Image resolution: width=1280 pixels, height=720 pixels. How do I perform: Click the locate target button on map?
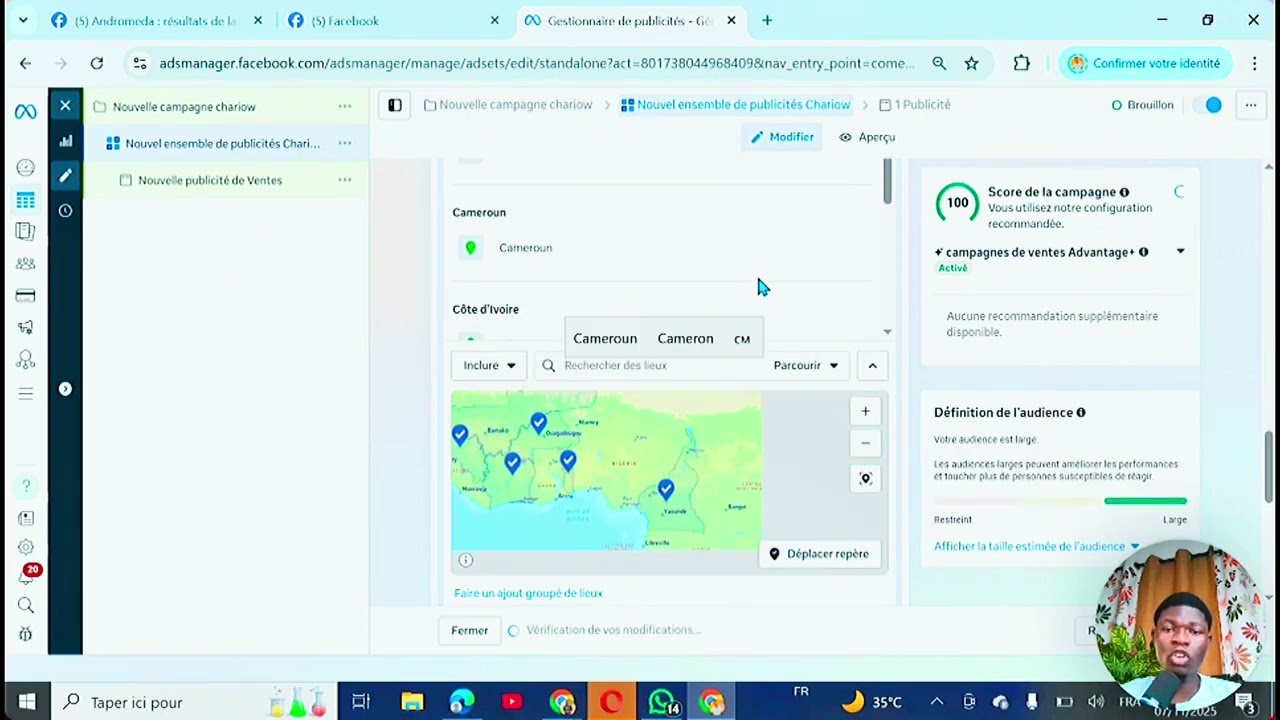pos(866,478)
